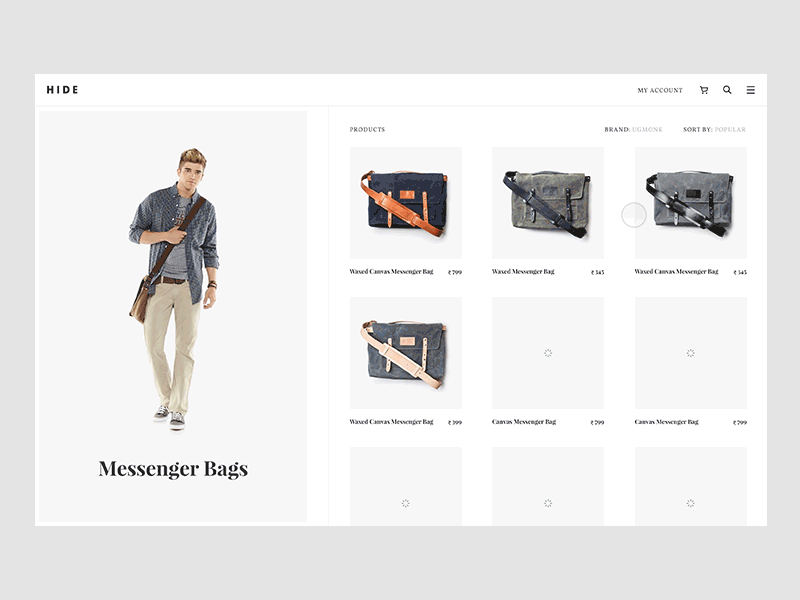Image resolution: width=800 pixels, height=600 pixels.
Task: Click the loading spinner below Canvas Messenger Bag
Action: click(547, 352)
